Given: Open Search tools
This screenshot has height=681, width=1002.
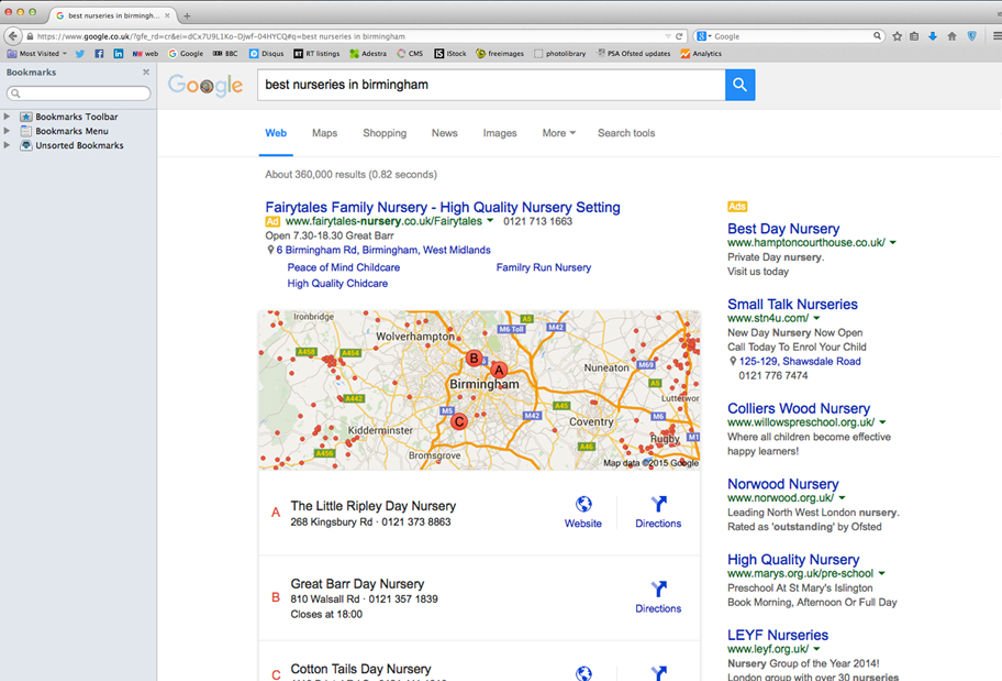Looking at the screenshot, I should [x=626, y=133].
